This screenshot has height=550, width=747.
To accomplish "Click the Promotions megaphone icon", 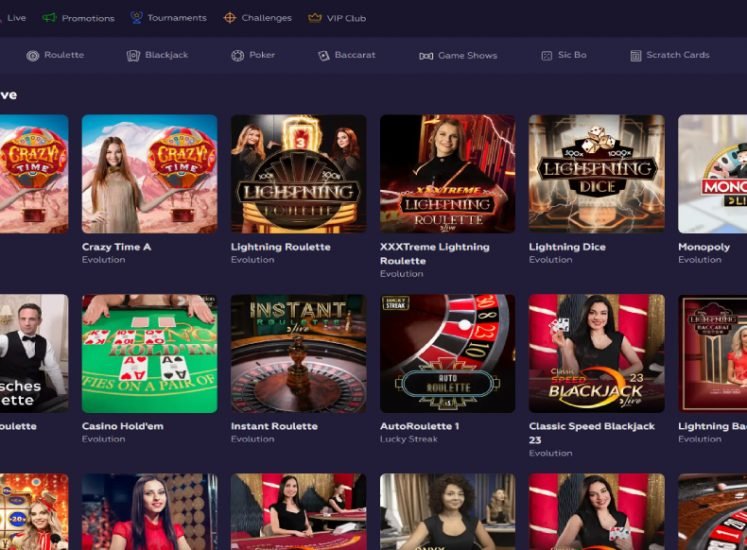I will click(49, 17).
